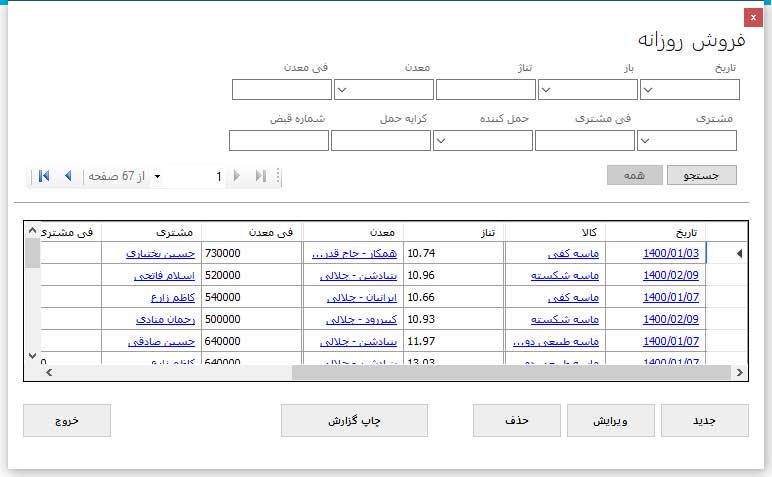
Task: Click the شماره قبض input field
Action: [x=279, y=140]
